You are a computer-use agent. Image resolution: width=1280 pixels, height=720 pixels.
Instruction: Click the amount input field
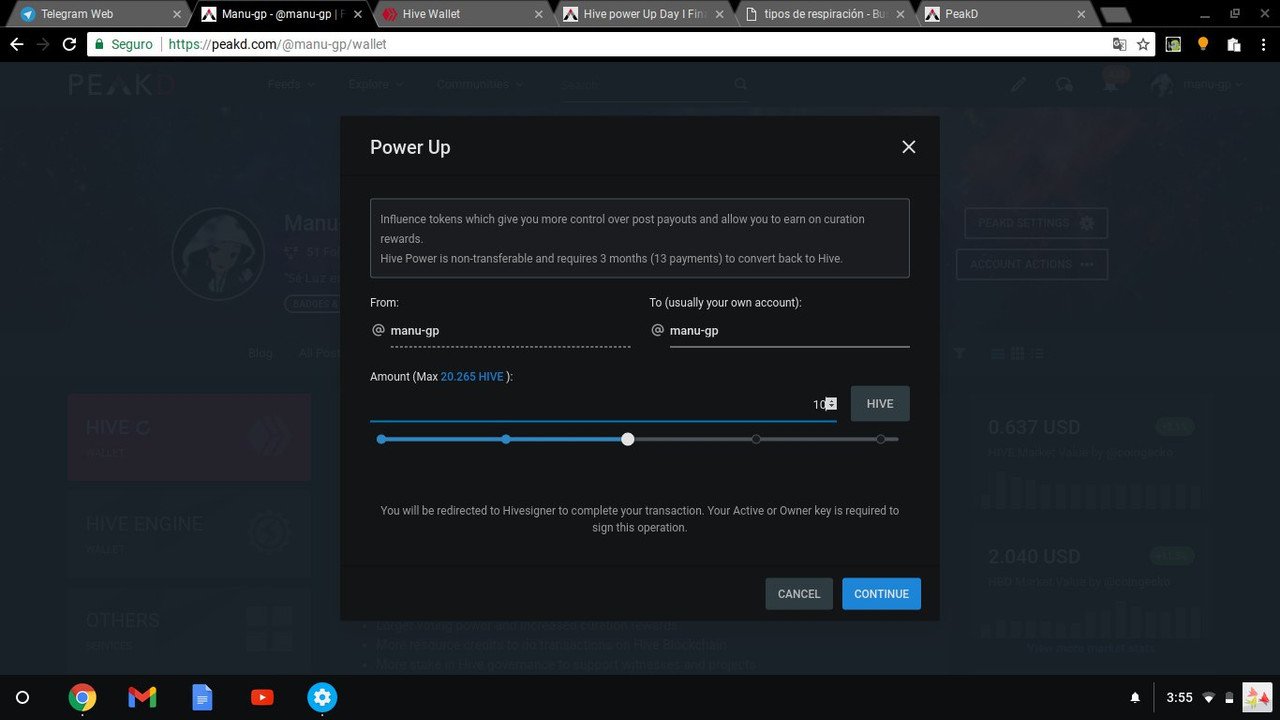[603, 404]
